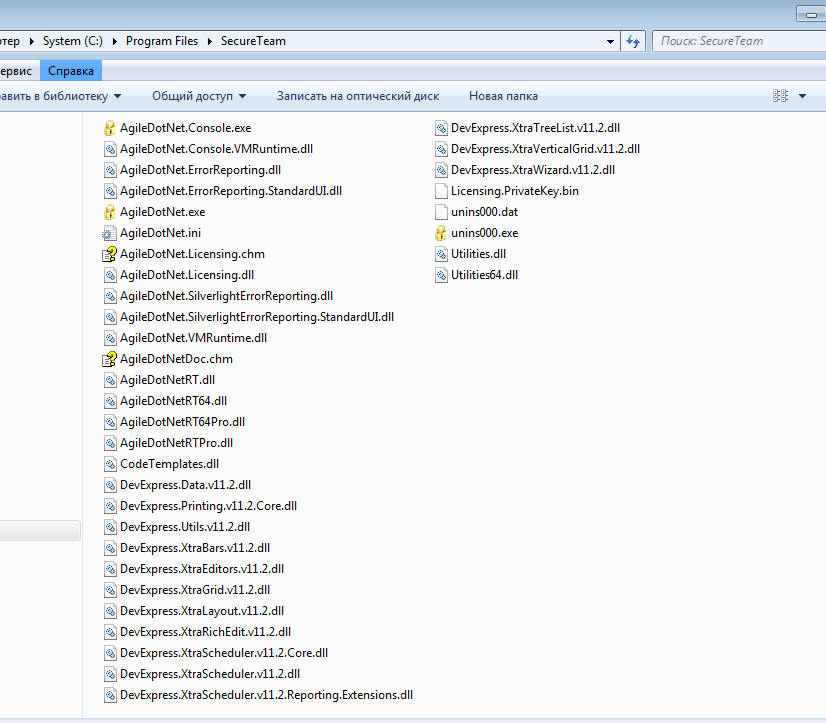826x723 pixels.
Task: Select the highlighted navigation pane item
Action: [x=40, y=531]
